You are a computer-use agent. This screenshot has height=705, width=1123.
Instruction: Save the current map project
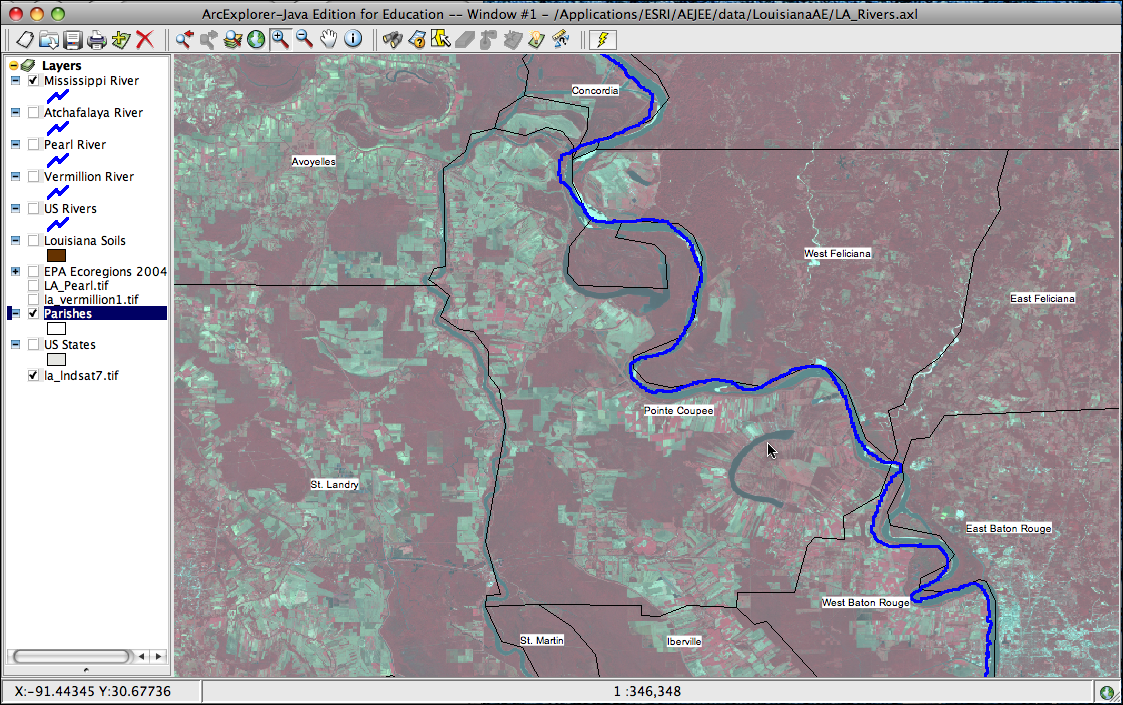(x=71, y=39)
